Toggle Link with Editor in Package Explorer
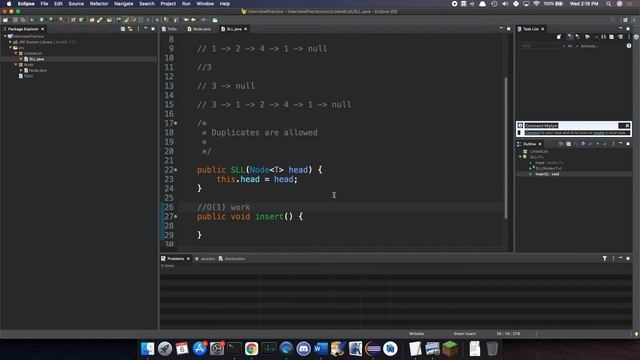 (x=130, y=29)
